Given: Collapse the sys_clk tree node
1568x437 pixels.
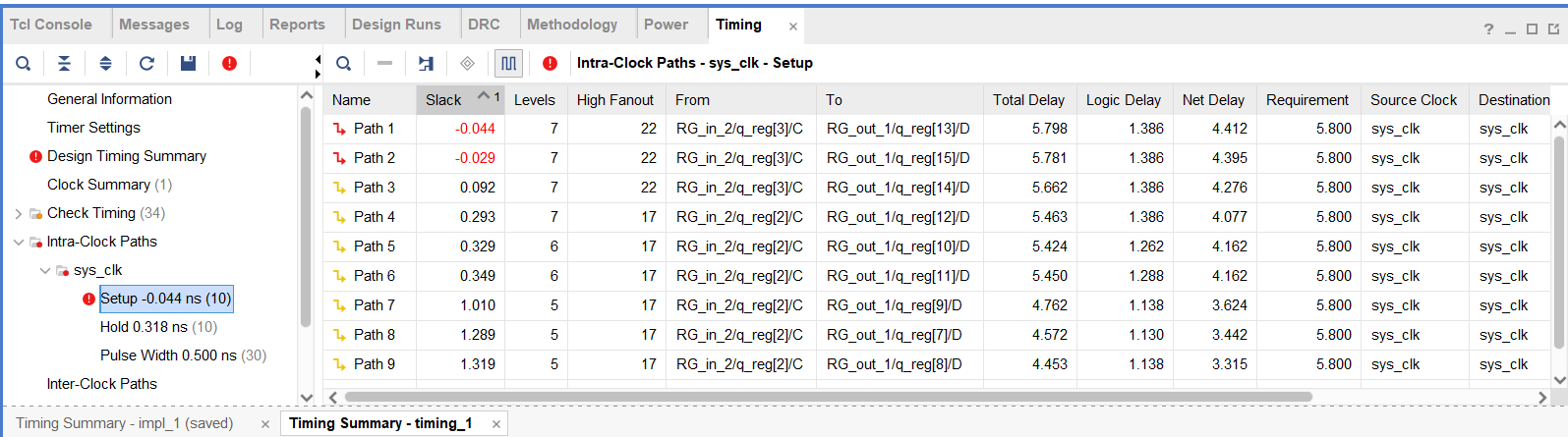Looking at the screenshot, I should pos(44,270).
